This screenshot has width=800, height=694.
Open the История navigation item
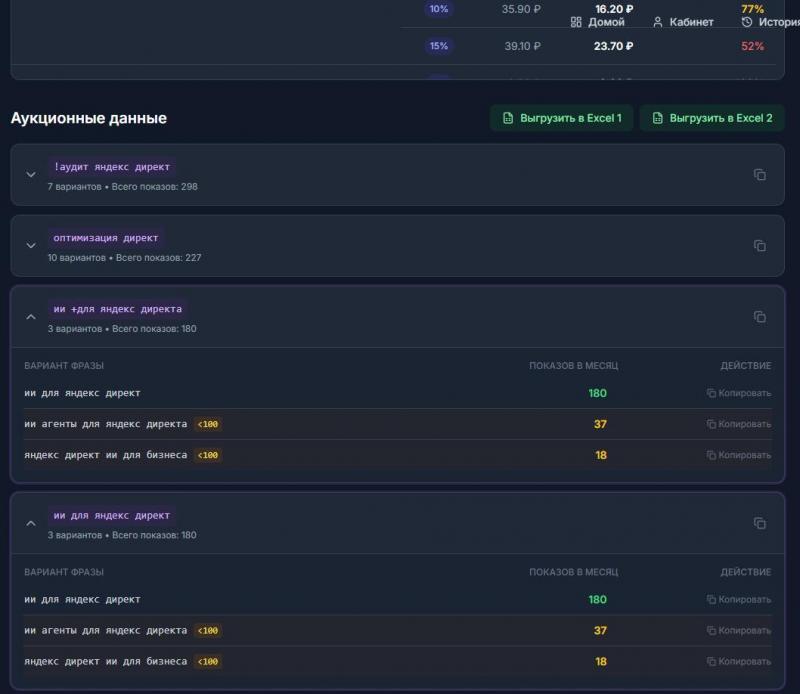pyautogui.click(x=770, y=22)
